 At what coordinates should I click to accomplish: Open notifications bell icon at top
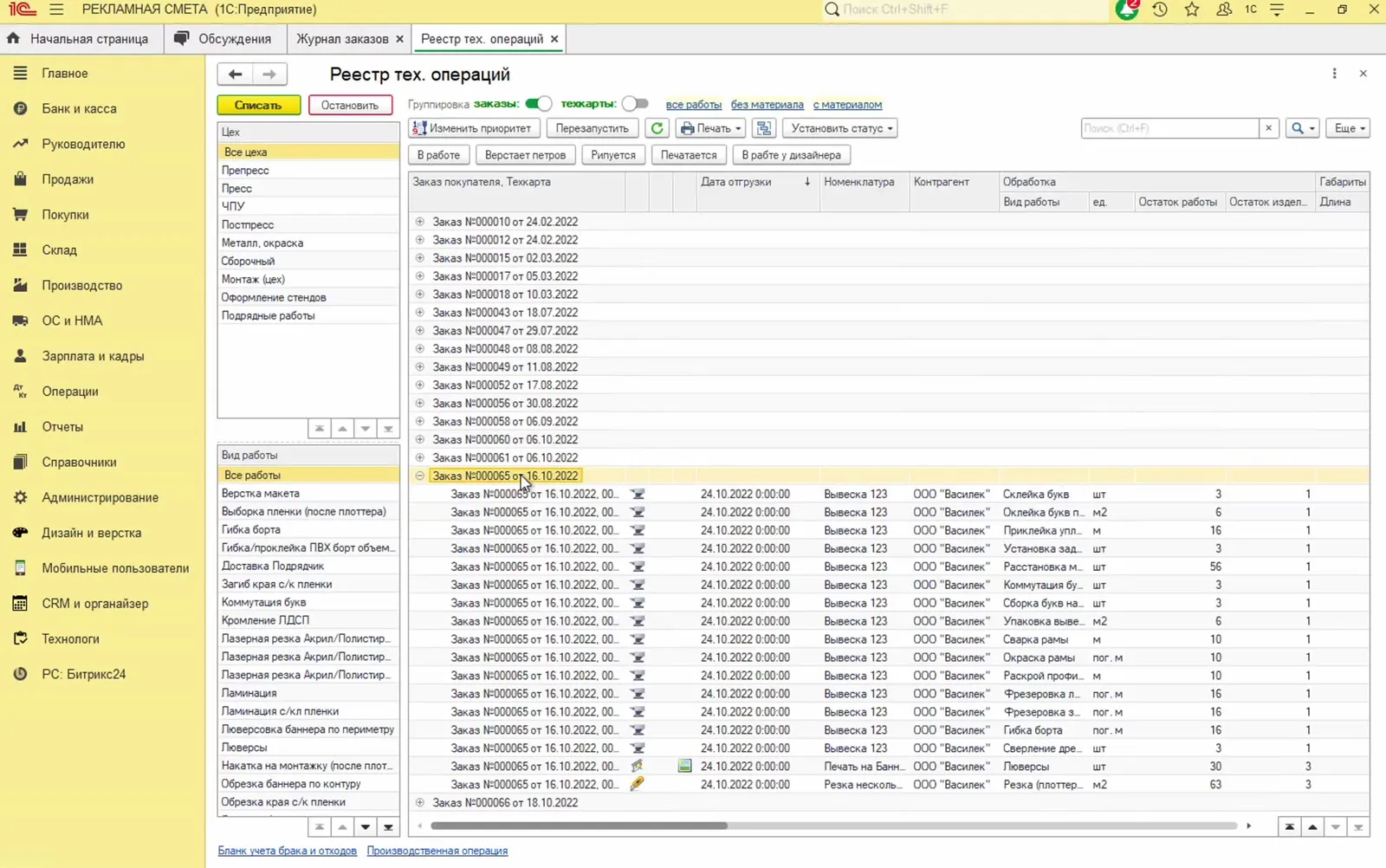pyautogui.click(x=1127, y=10)
